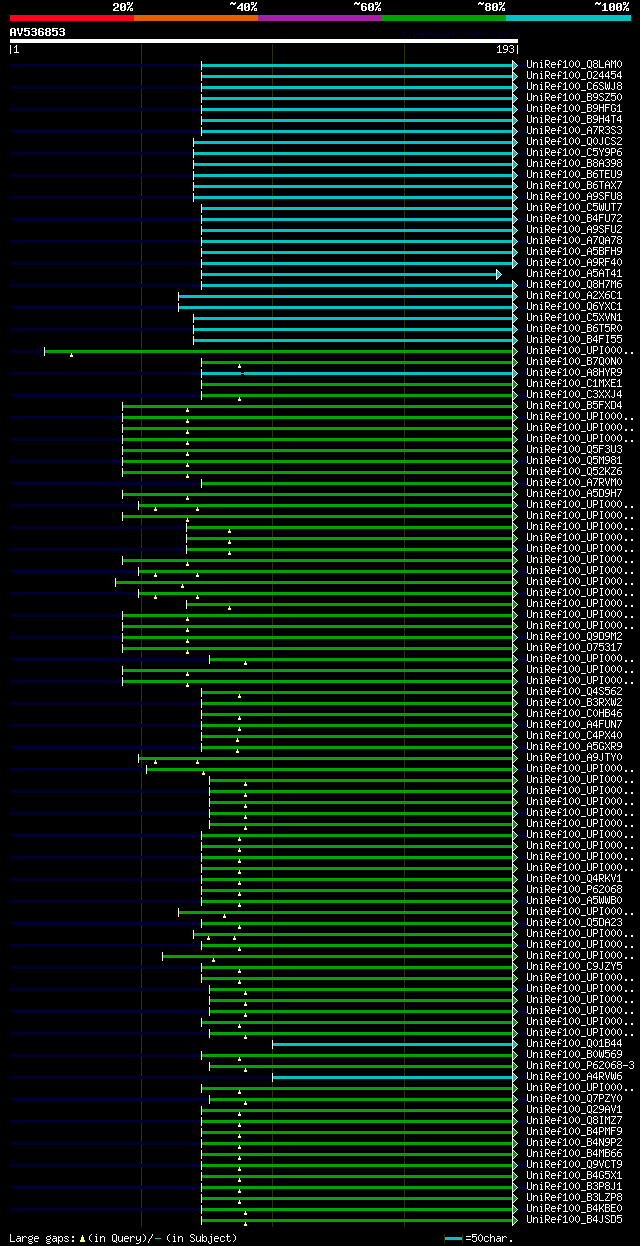The width and height of the screenshot is (640, 1246).
Task: Click the UniRef100_C5WUT7 label
Action: point(574,207)
